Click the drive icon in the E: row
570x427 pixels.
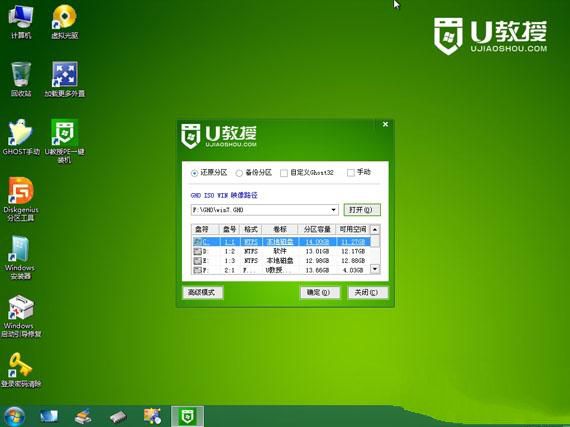tap(197, 261)
